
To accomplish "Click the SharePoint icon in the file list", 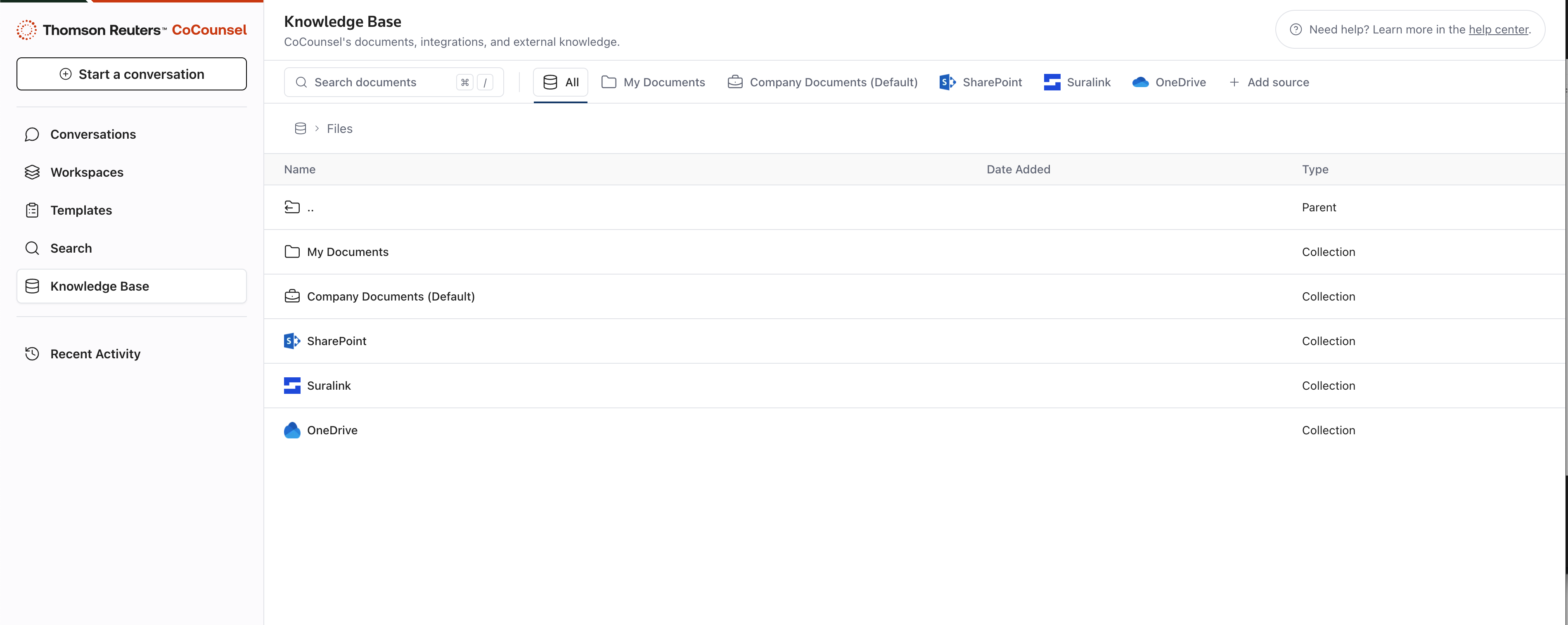I will coord(292,341).
